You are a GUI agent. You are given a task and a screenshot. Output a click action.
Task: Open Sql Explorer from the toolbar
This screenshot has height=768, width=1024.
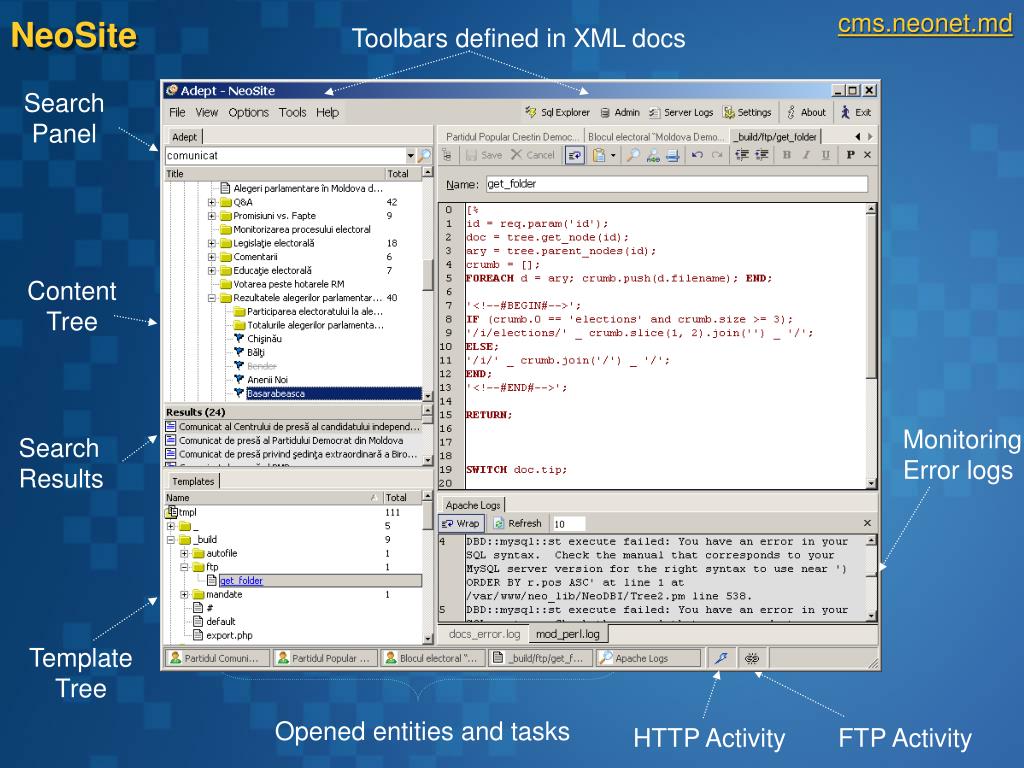point(558,112)
